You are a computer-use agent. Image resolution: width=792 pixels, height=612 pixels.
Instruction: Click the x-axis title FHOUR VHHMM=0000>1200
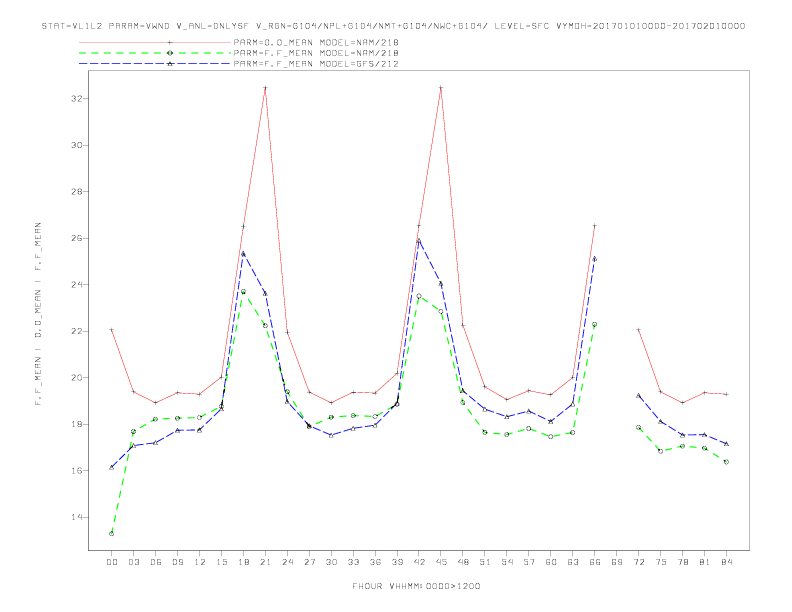(x=416, y=586)
